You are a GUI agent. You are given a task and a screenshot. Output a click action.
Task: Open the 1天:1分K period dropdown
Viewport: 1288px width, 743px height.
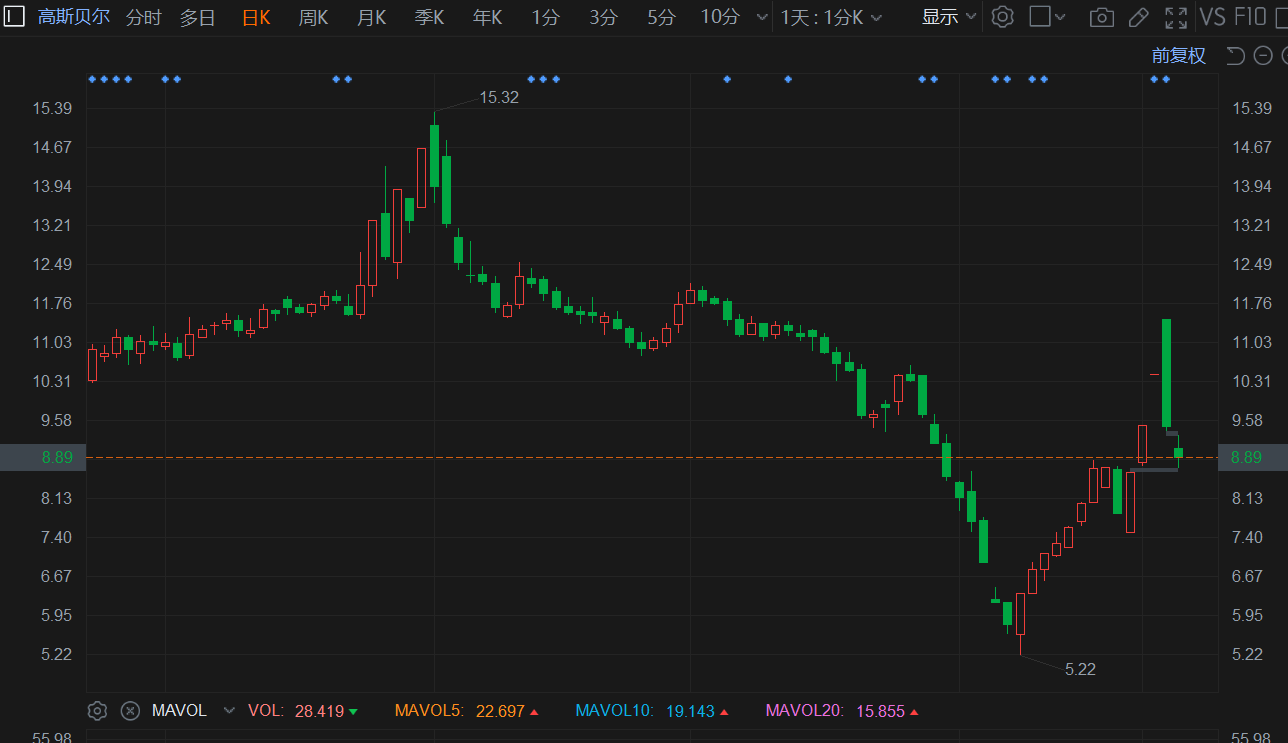pos(831,17)
